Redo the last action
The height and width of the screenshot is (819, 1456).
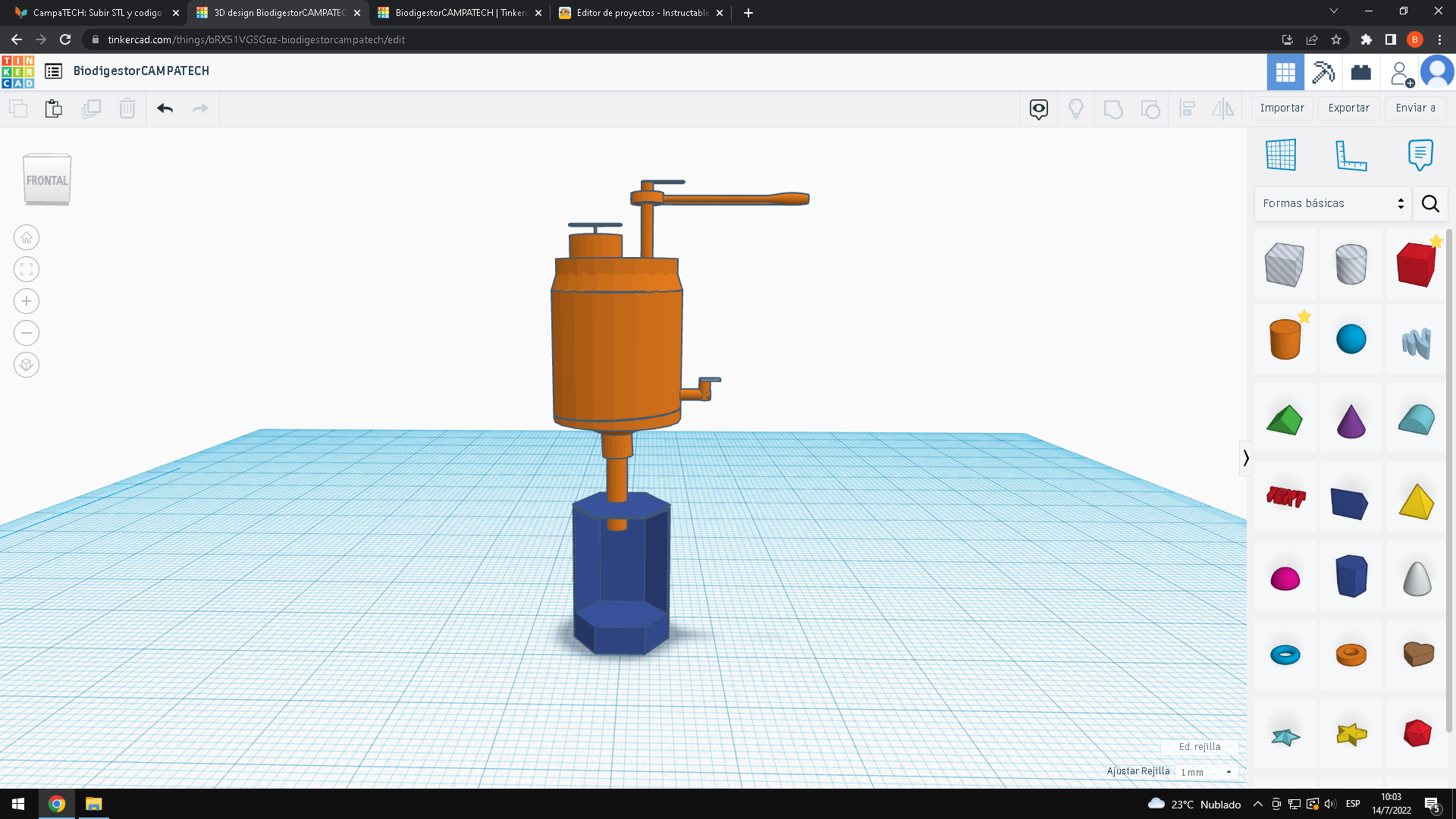coord(200,108)
